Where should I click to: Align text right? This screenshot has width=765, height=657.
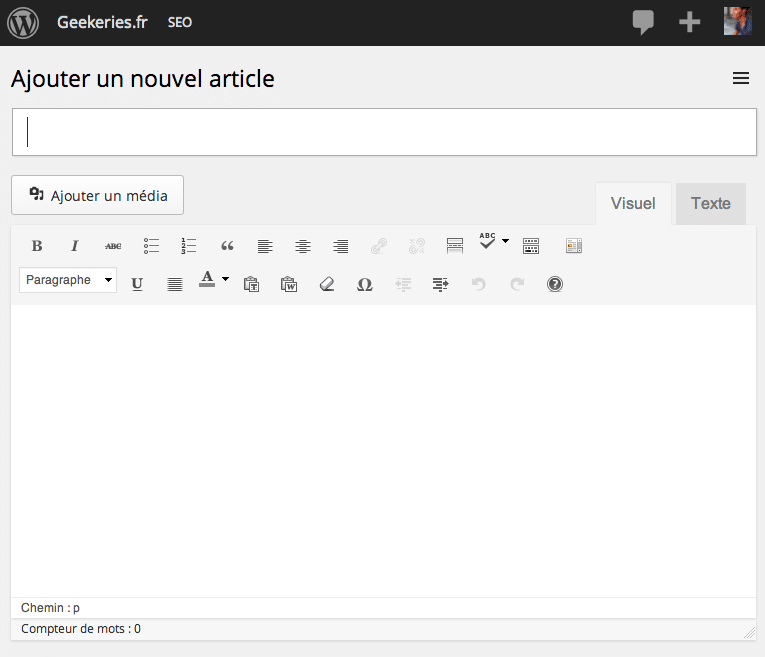pos(341,246)
